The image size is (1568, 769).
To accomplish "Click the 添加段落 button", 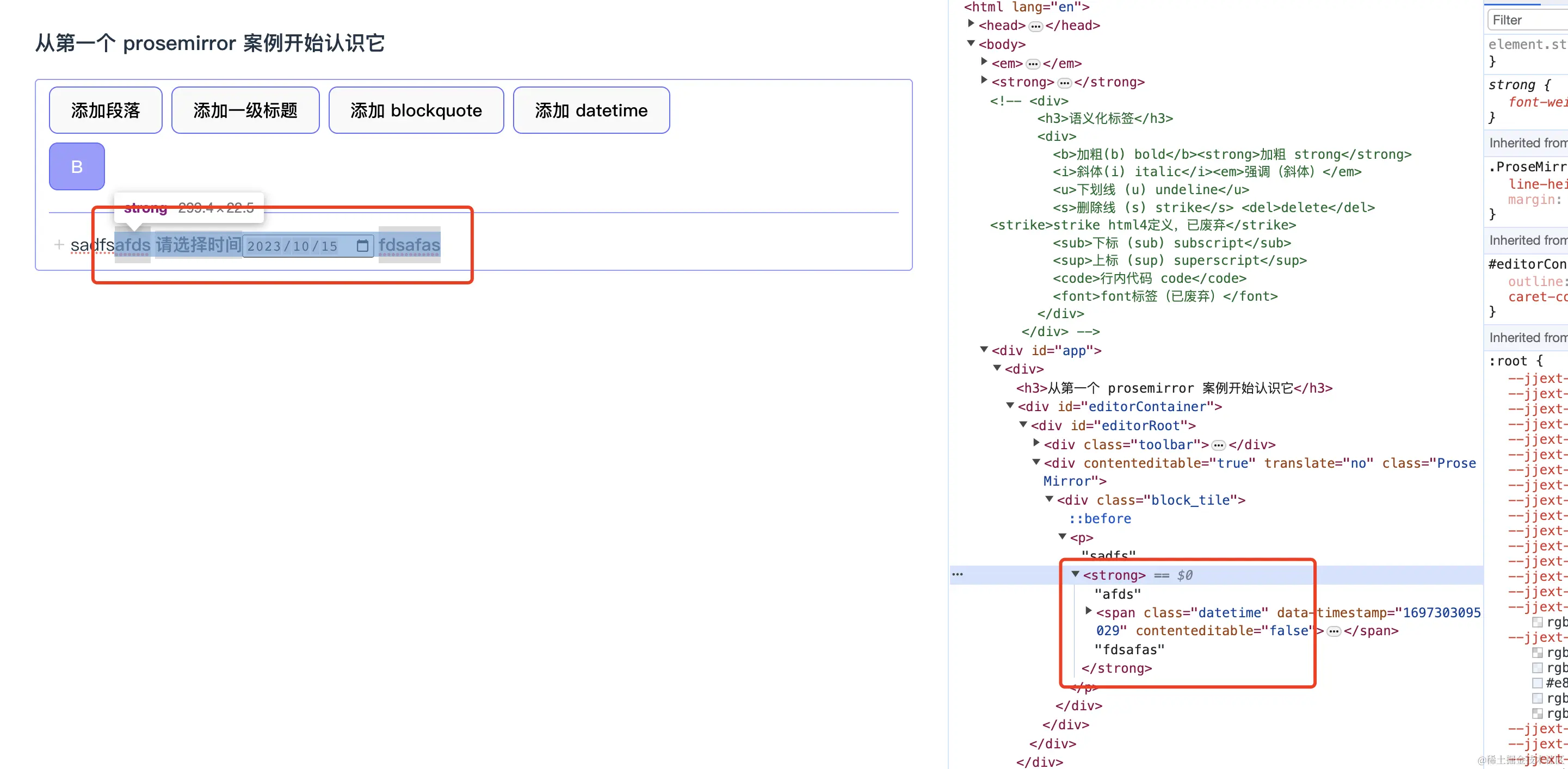I will pyautogui.click(x=106, y=110).
